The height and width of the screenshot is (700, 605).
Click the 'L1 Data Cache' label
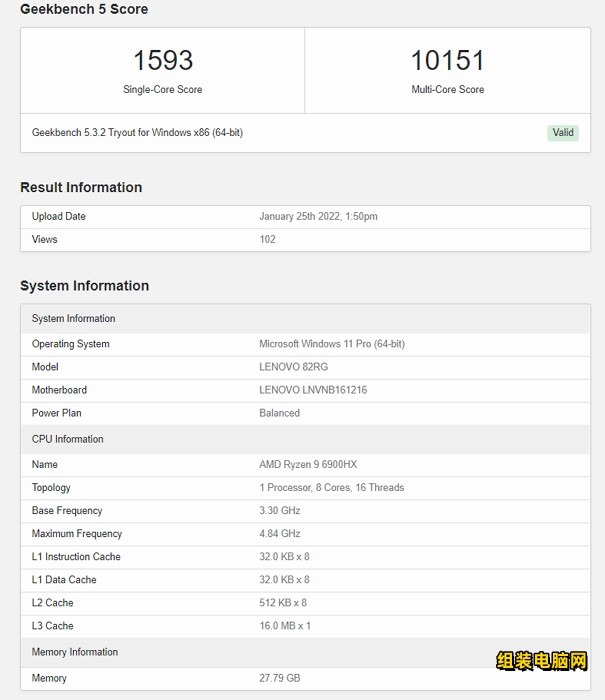tap(64, 580)
